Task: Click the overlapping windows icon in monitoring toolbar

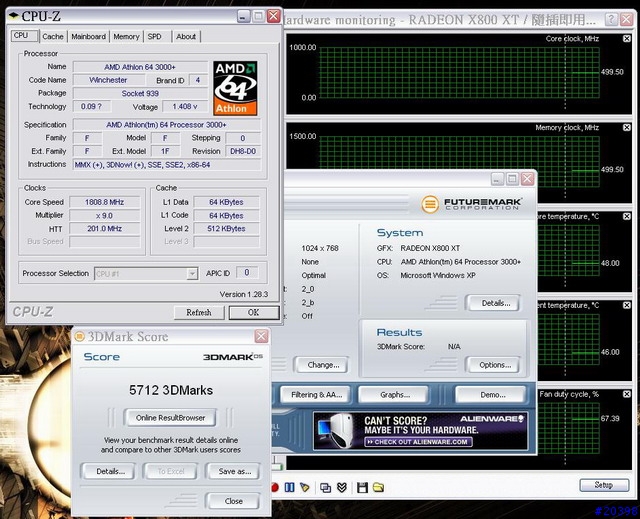Action: point(325,488)
